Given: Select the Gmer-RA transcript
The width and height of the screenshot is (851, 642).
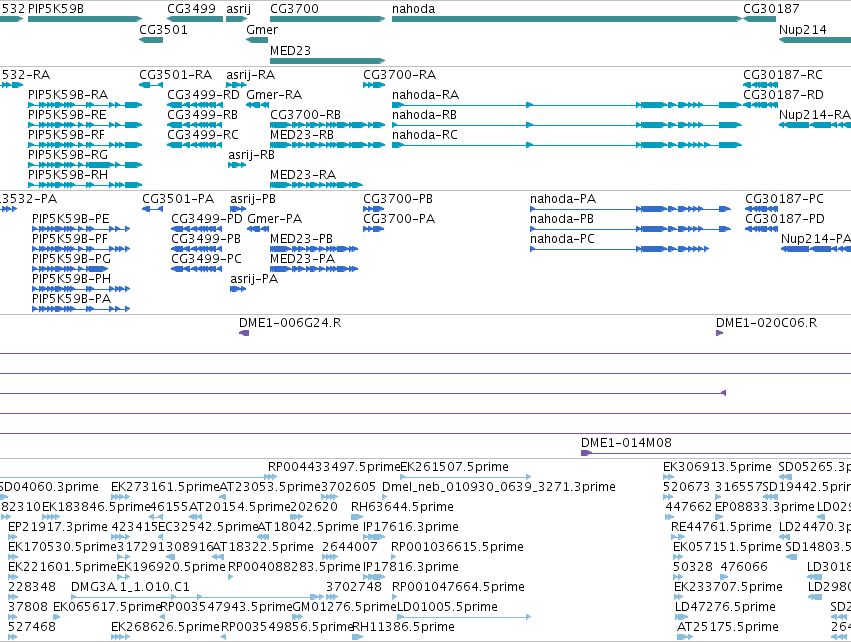Looking at the screenshot, I should [257, 105].
